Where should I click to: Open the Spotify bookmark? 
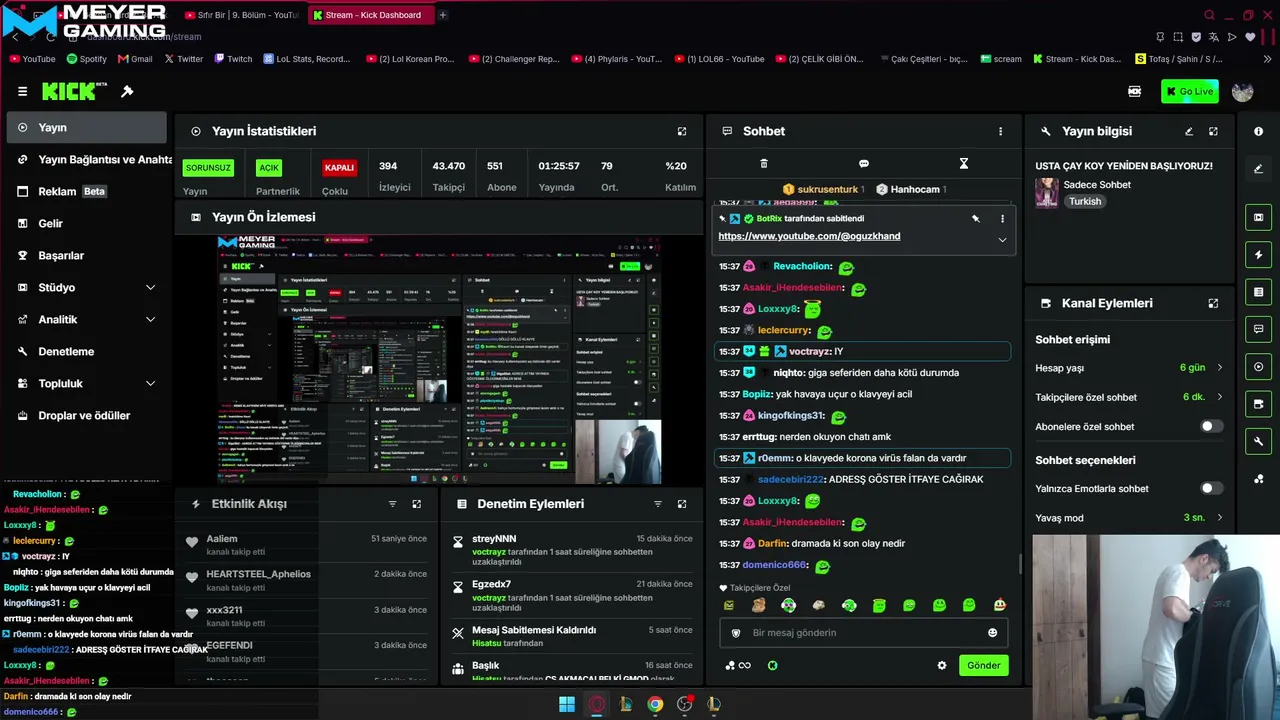tap(86, 59)
